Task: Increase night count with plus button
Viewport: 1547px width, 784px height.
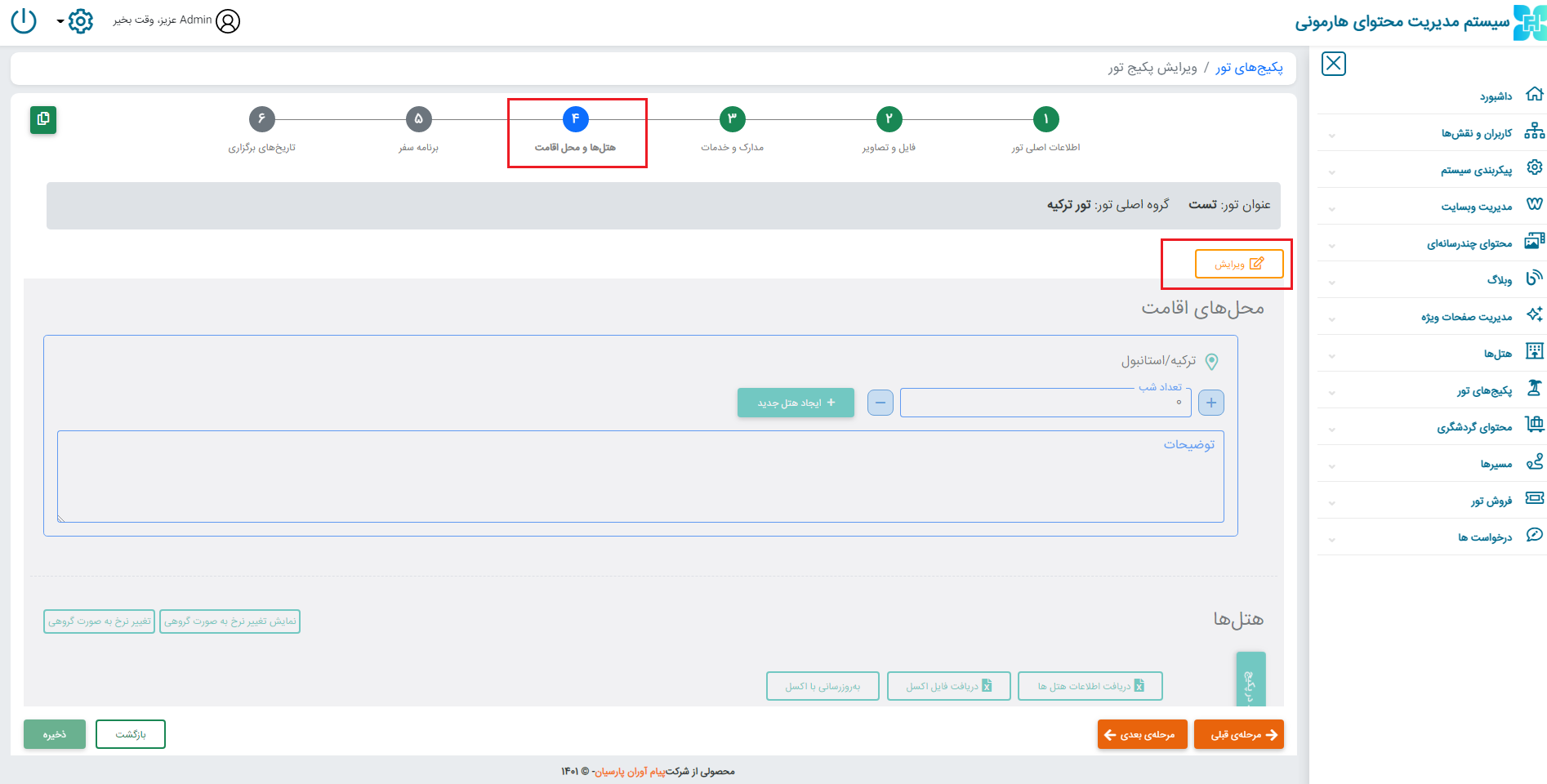Action: (x=1211, y=403)
